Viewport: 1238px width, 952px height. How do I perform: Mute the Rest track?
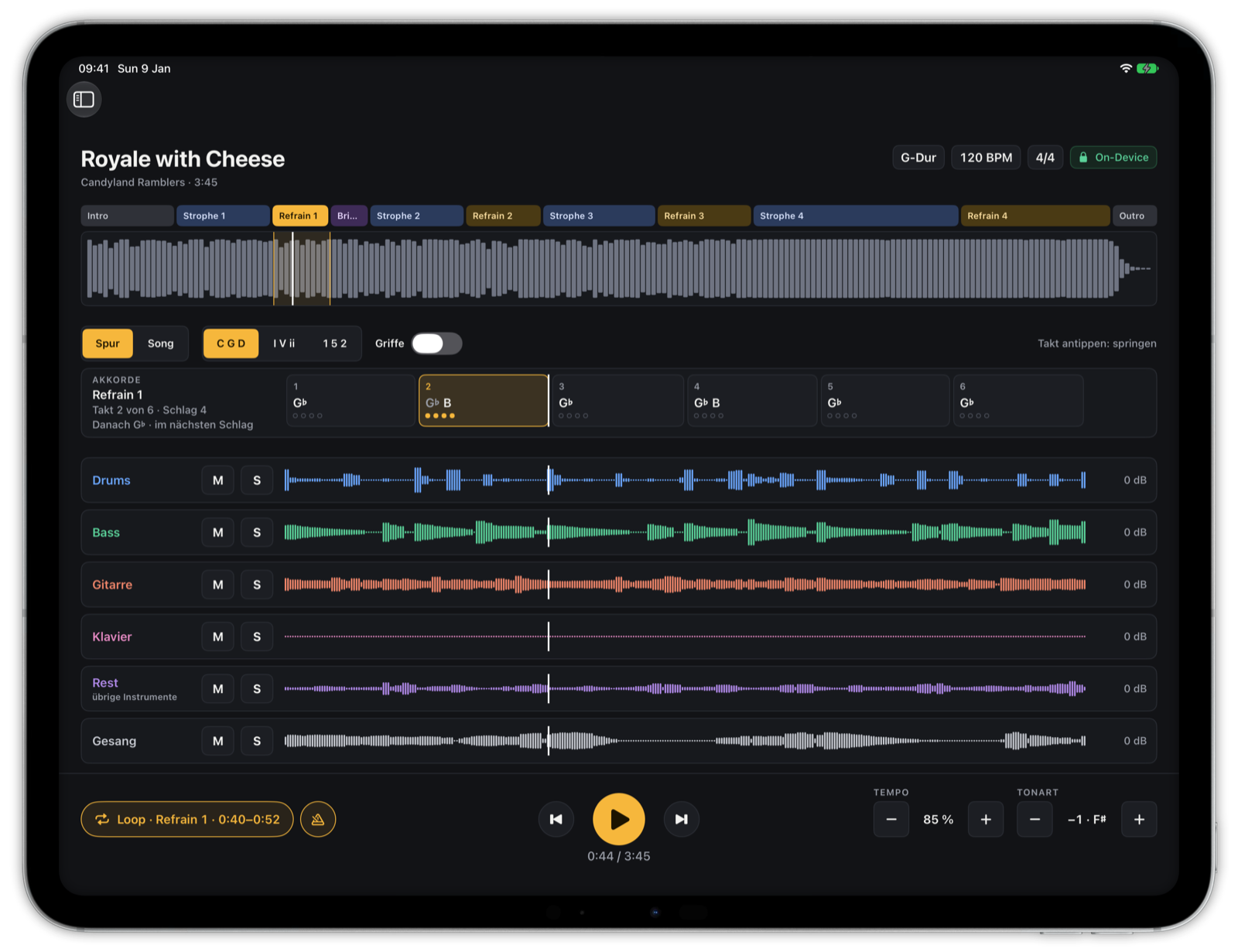tap(218, 689)
